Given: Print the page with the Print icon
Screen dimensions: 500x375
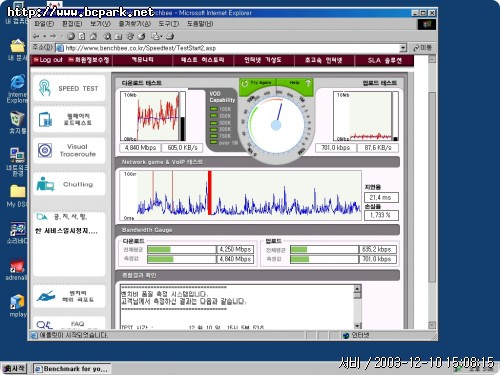Looking at the screenshot, I should 170,36.
